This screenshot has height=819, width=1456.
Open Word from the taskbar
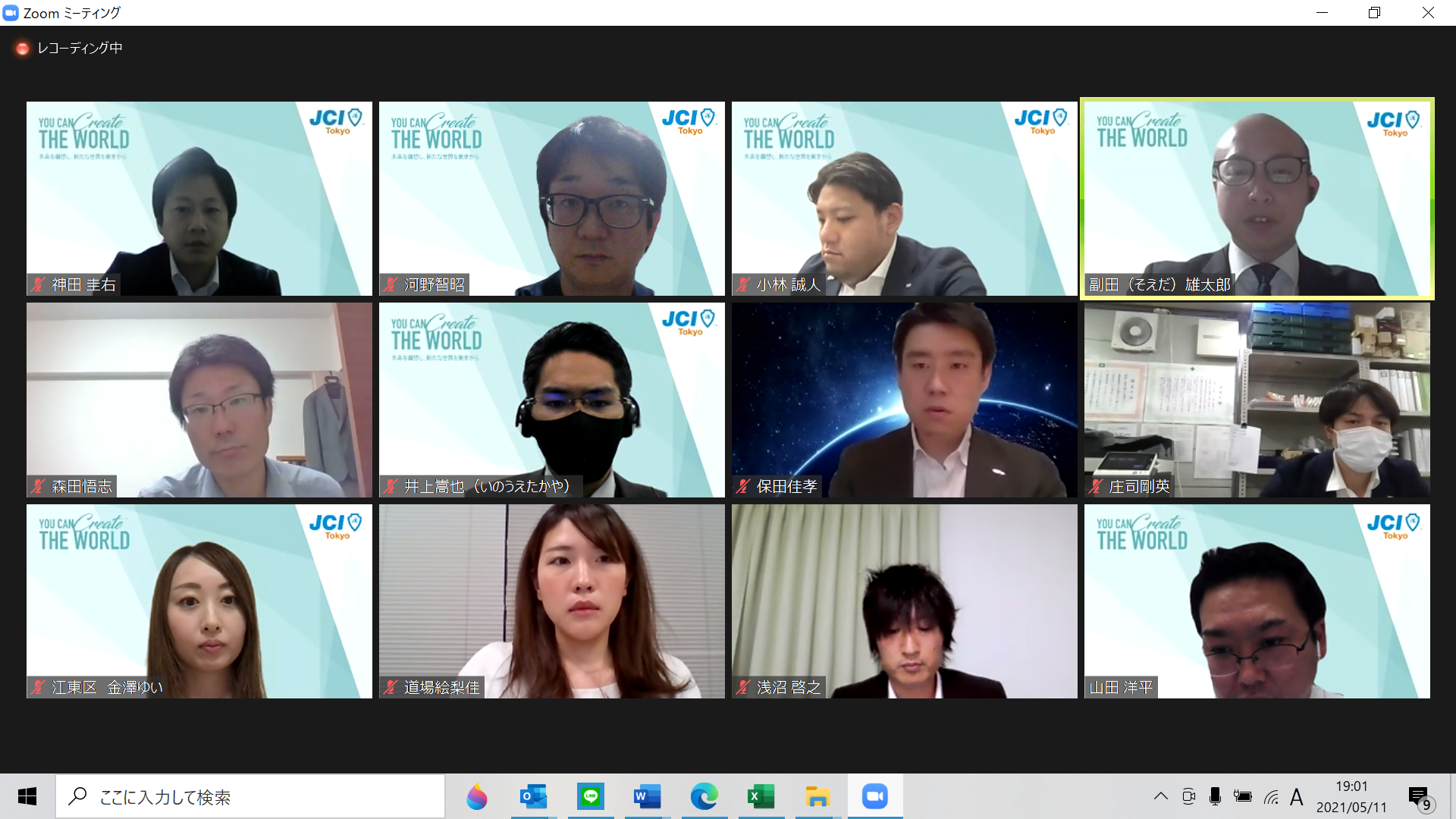[x=647, y=796]
